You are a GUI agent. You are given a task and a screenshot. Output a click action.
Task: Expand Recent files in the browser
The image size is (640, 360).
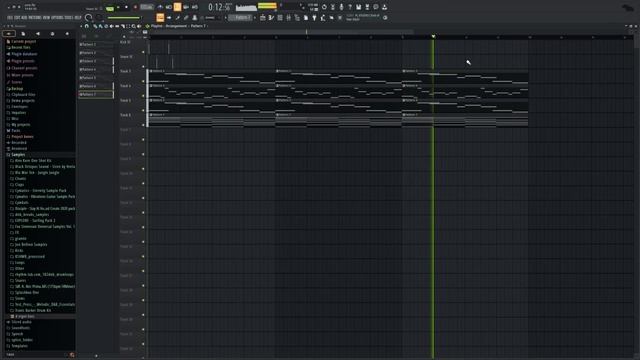20,47
